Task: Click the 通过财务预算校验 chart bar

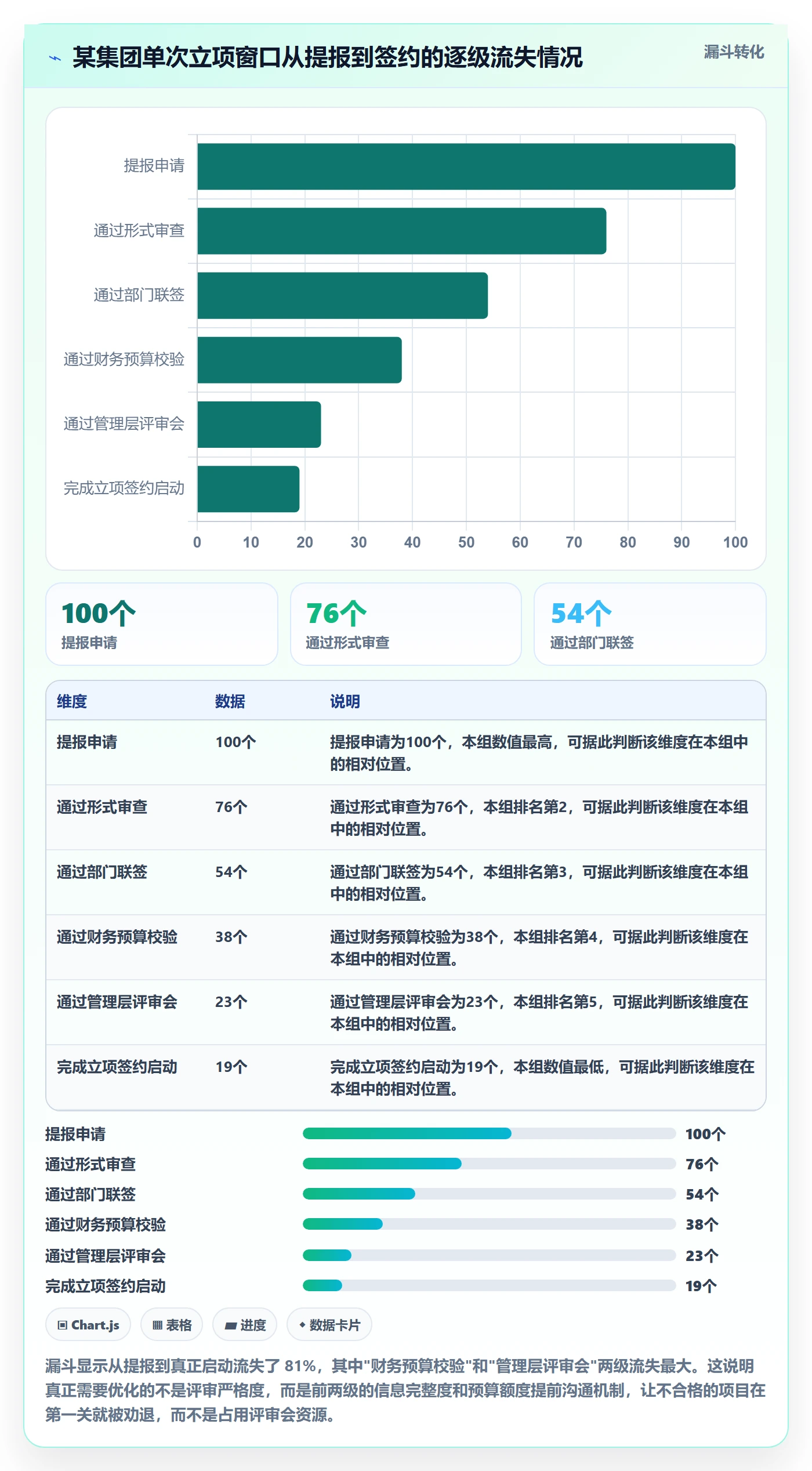Action: (x=299, y=360)
